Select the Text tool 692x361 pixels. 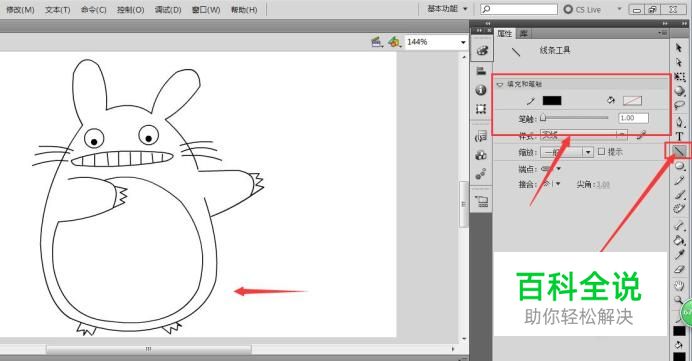pyautogui.click(x=679, y=136)
